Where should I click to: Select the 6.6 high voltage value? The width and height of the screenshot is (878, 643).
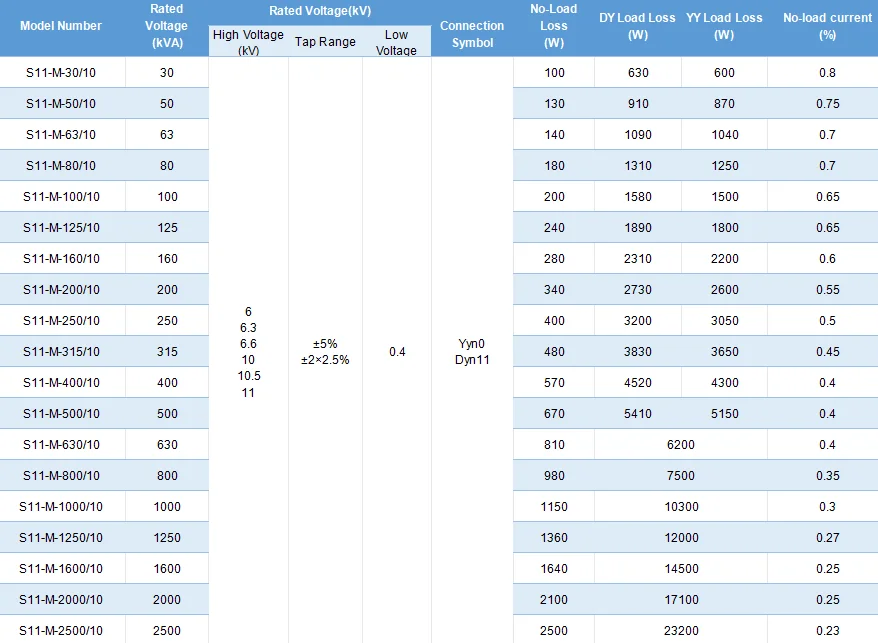248,344
